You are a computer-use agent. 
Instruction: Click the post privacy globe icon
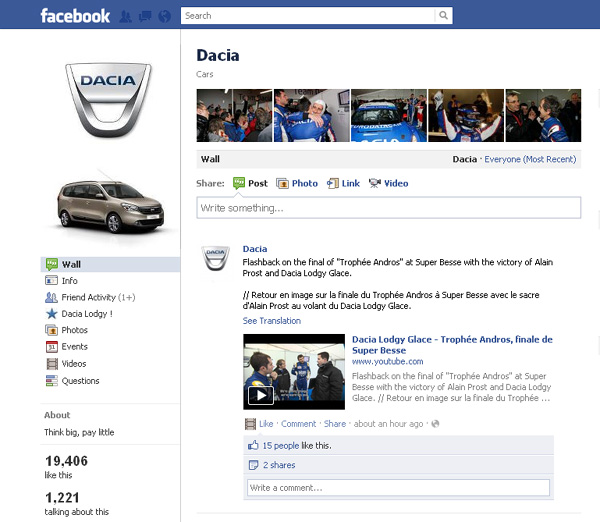[x=435, y=424]
